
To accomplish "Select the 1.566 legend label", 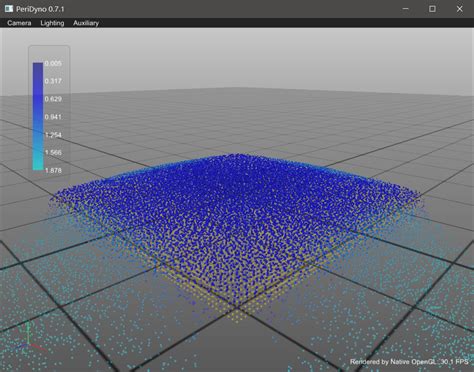I will (x=53, y=152).
